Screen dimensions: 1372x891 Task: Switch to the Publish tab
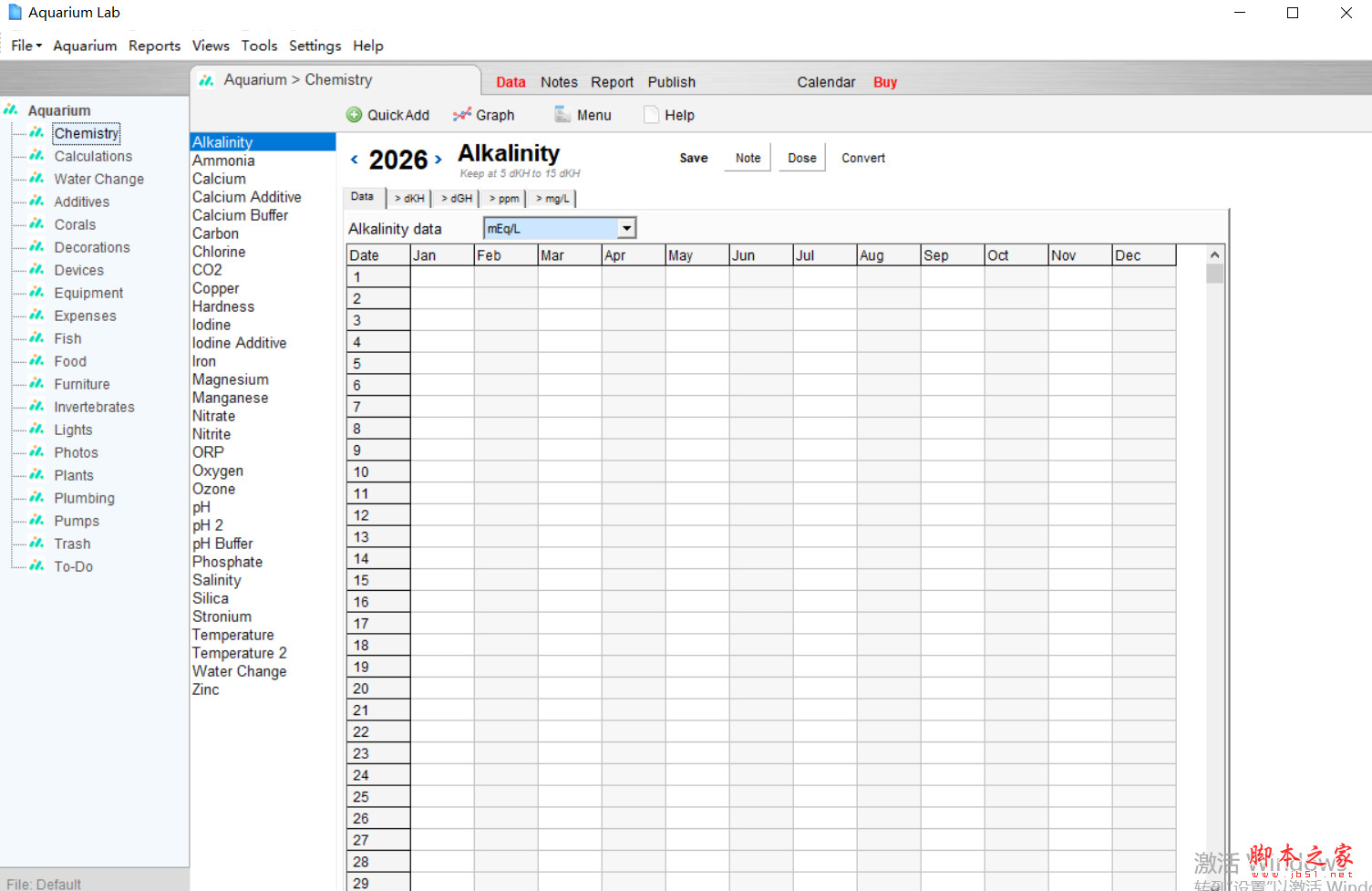click(672, 82)
